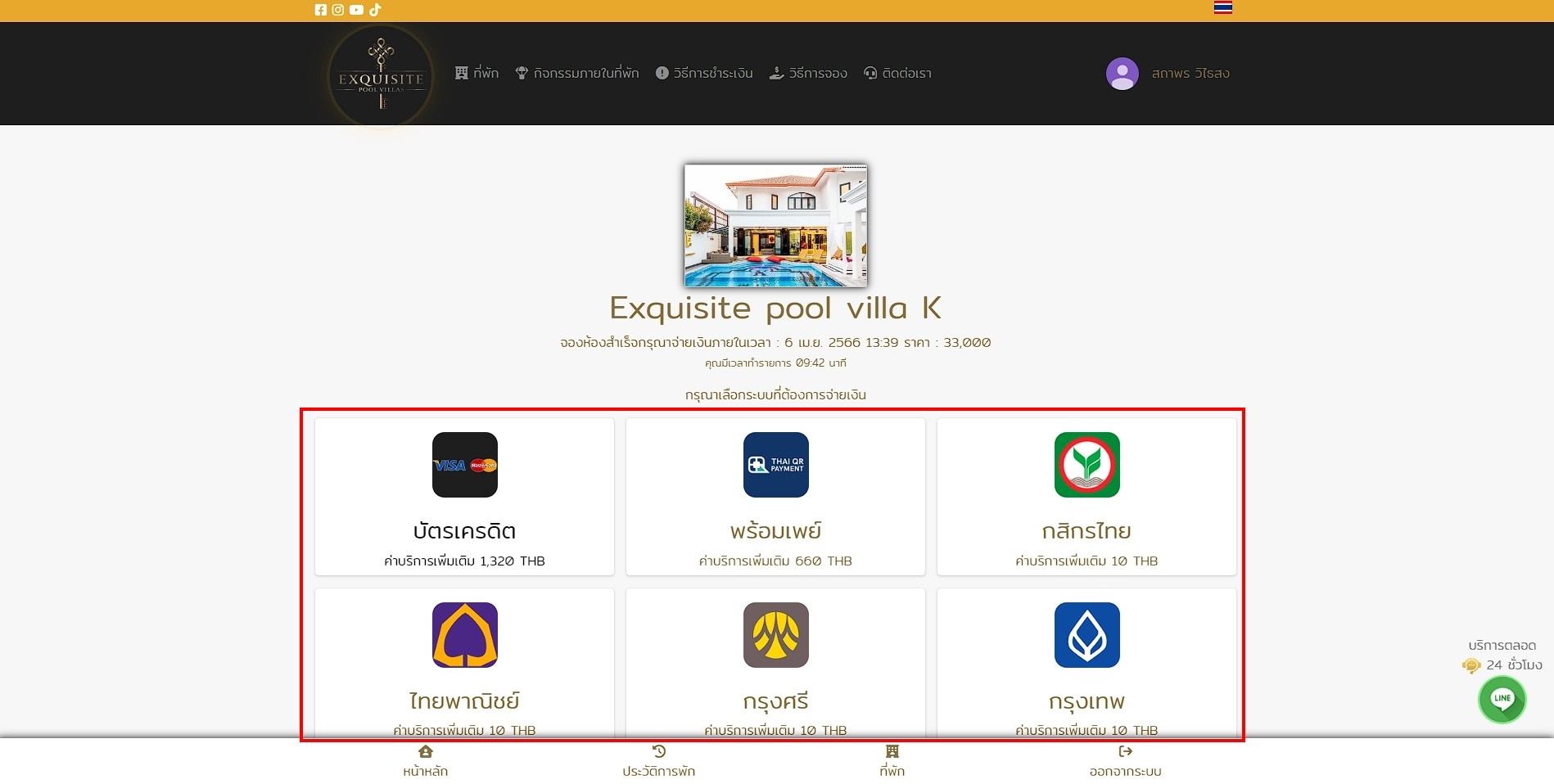This screenshot has height=784, width=1554.
Task: Choose the บัตรเครดิต payment option label
Action: pyautogui.click(x=464, y=531)
